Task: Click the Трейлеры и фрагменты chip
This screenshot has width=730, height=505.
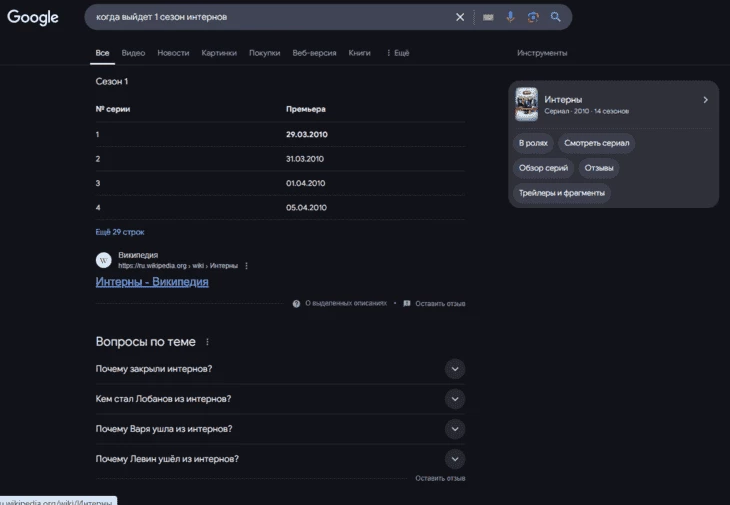Action: click(x=561, y=193)
